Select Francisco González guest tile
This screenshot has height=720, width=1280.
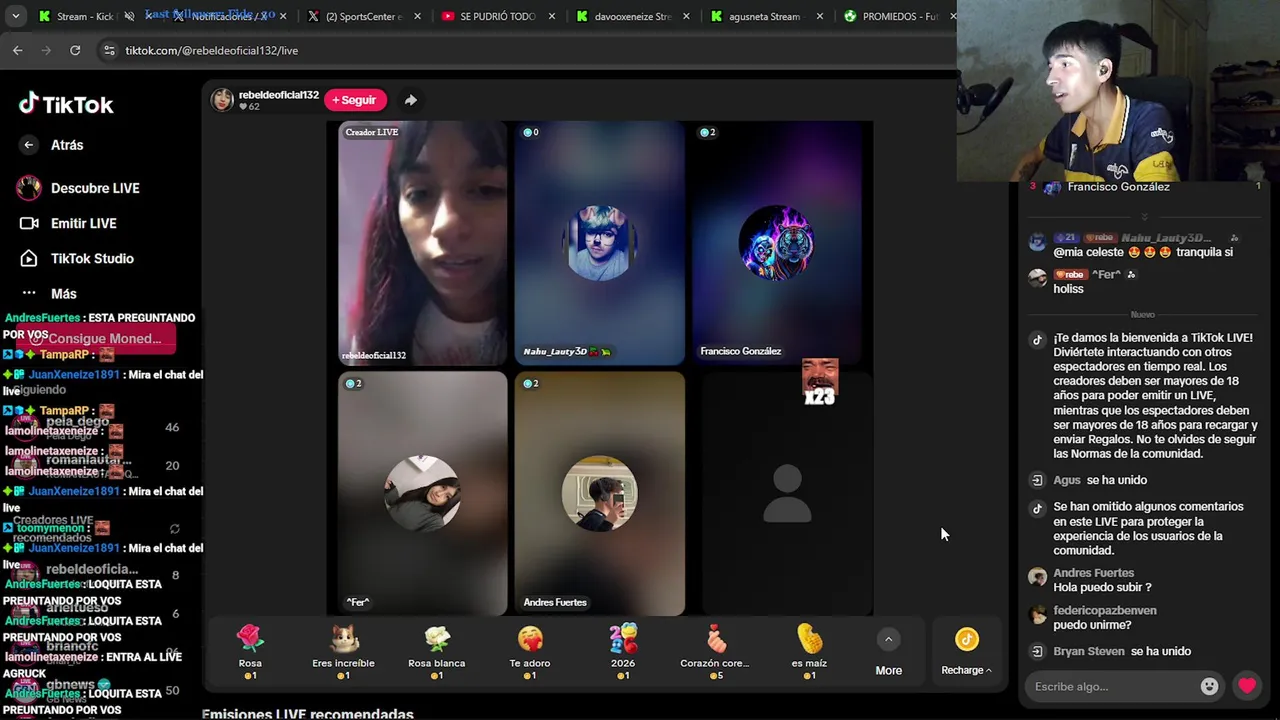(x=777, y=243)
